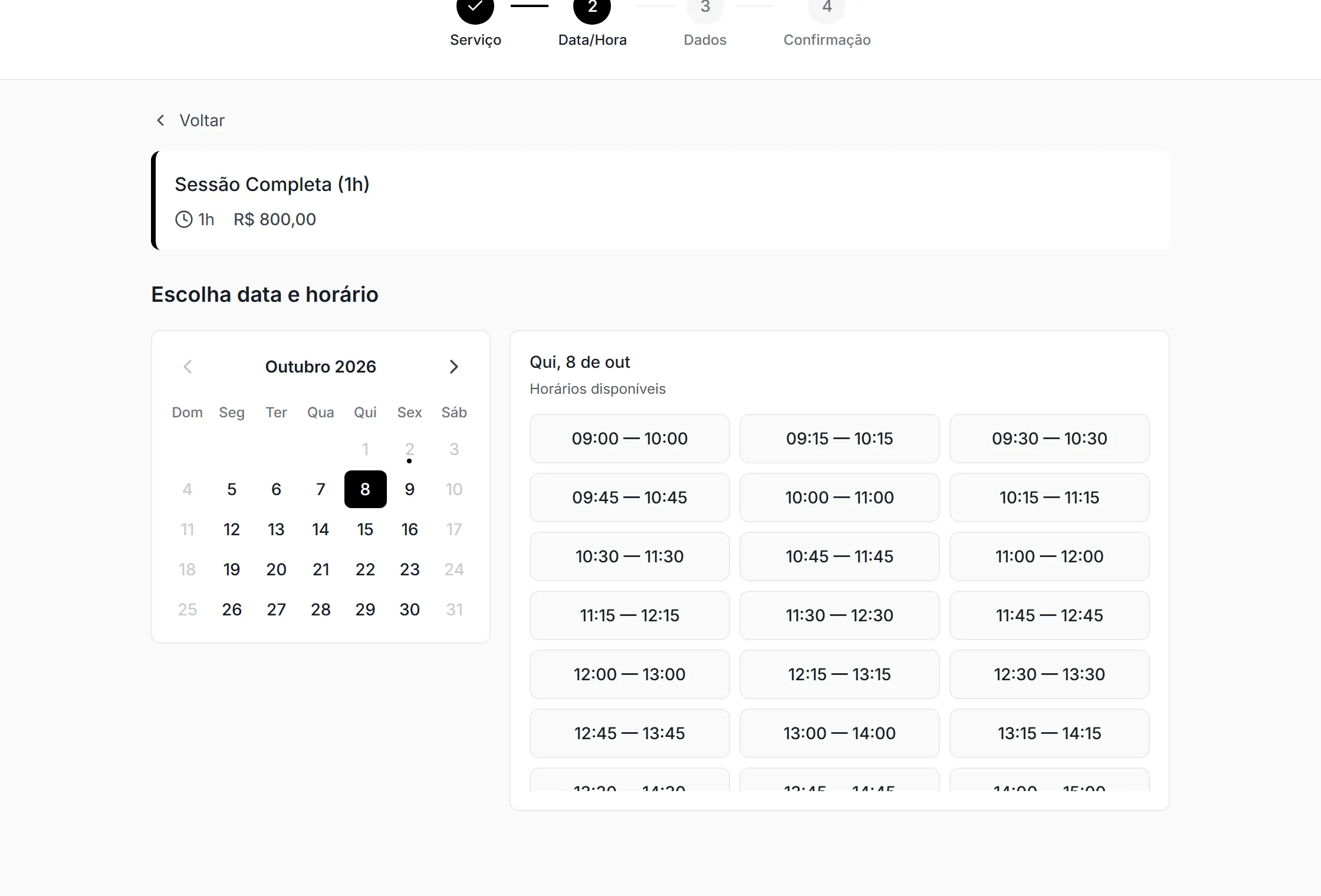
Task: Pick the 11:00 — 12:00 time slot
Action: coord(1050,556)
